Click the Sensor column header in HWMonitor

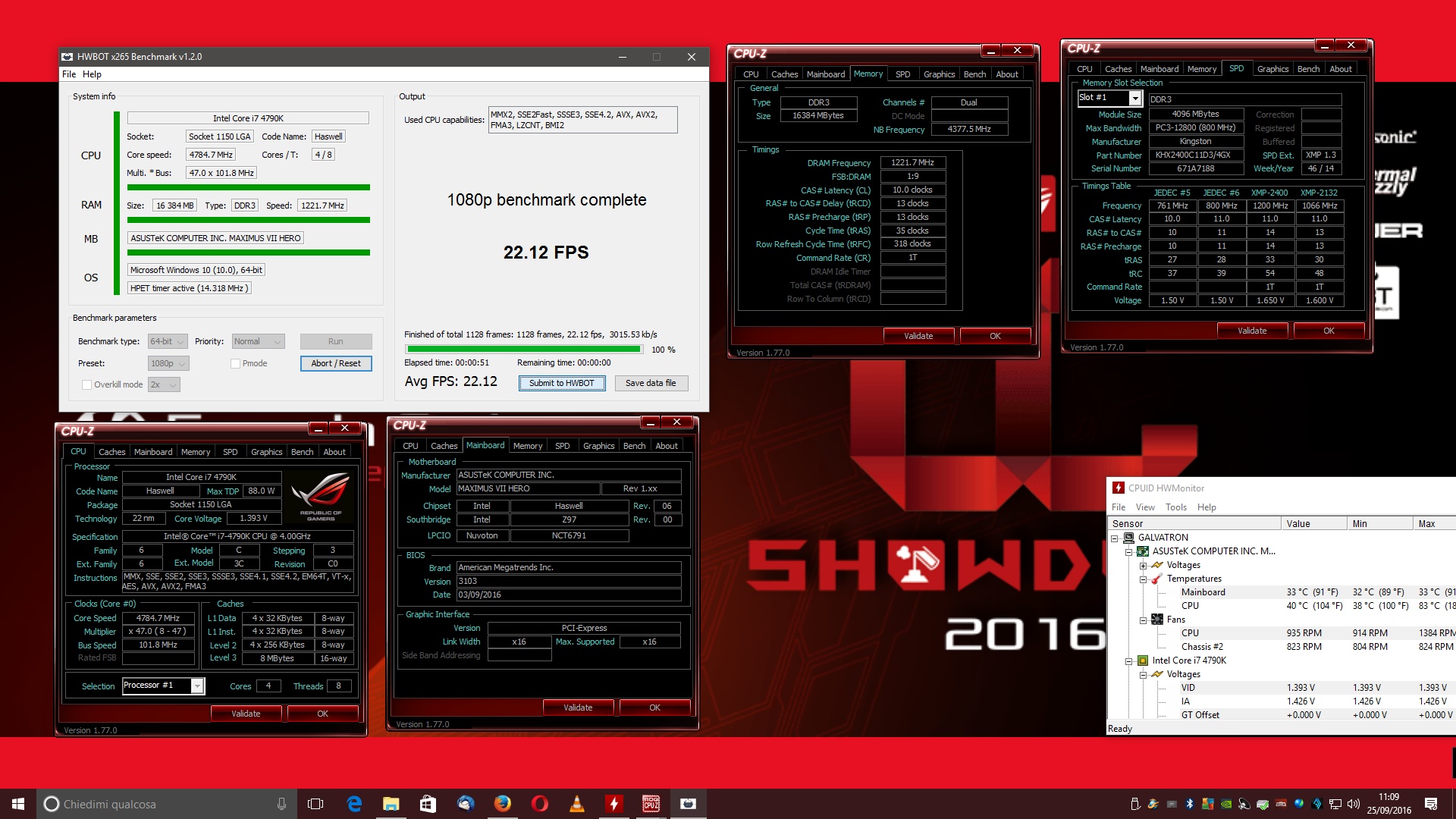(x=1194, y=524)
